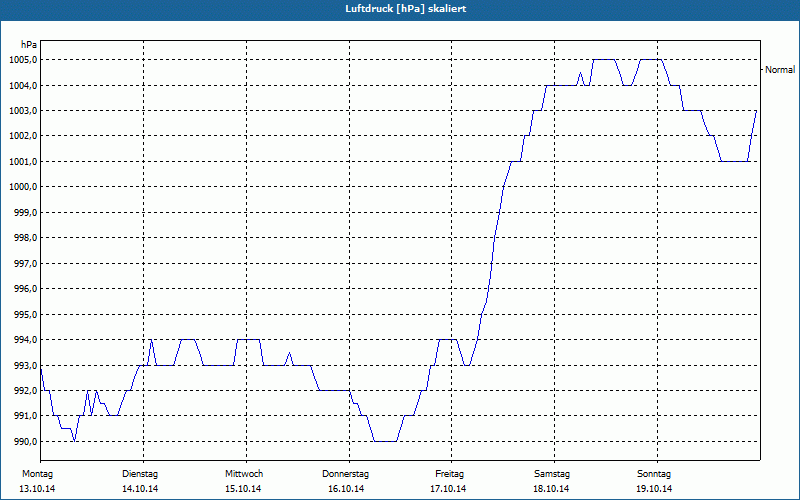Select the 'Dienstag' day label

[x=140, y=474]
